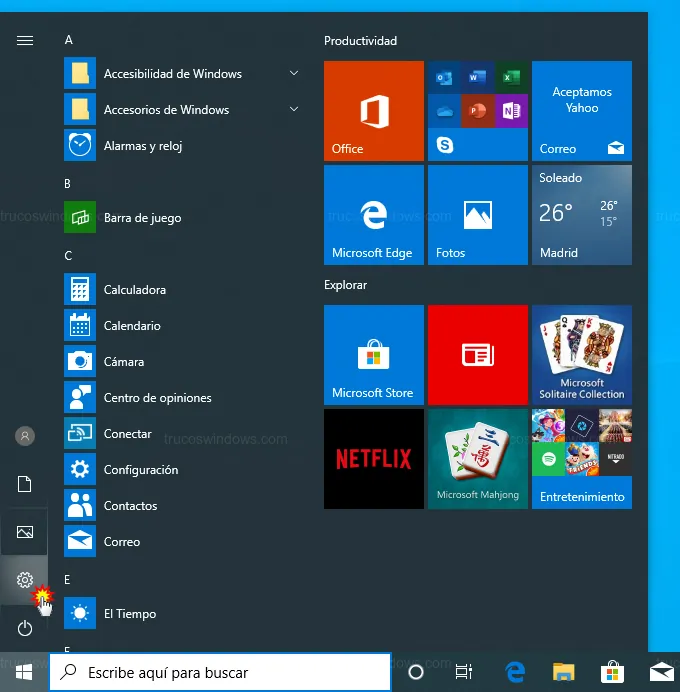Click the letter C section header
The width and height of the screenshot is (680, 692).
68,256
